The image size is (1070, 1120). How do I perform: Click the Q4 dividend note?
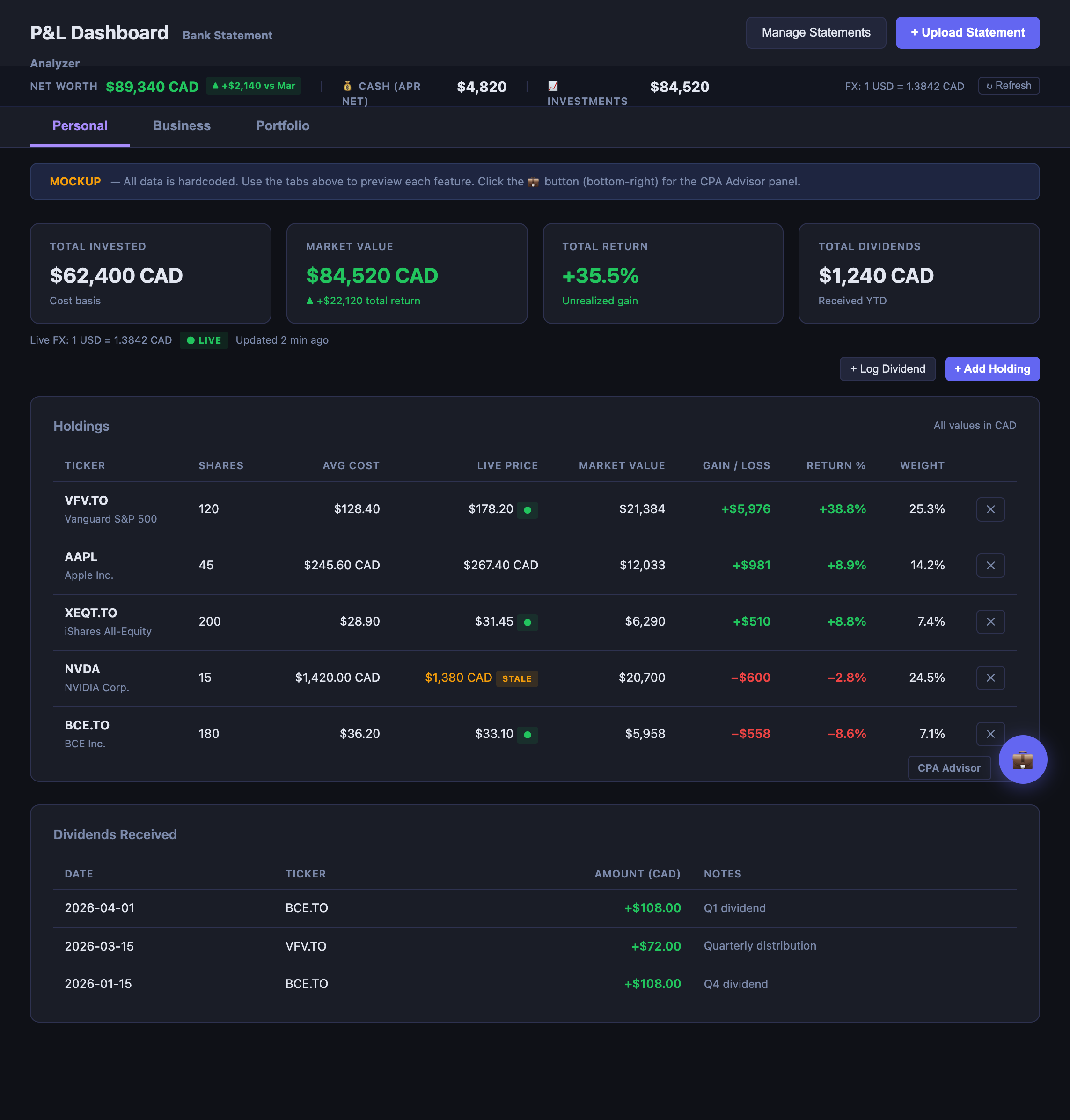tap(736, 984)
